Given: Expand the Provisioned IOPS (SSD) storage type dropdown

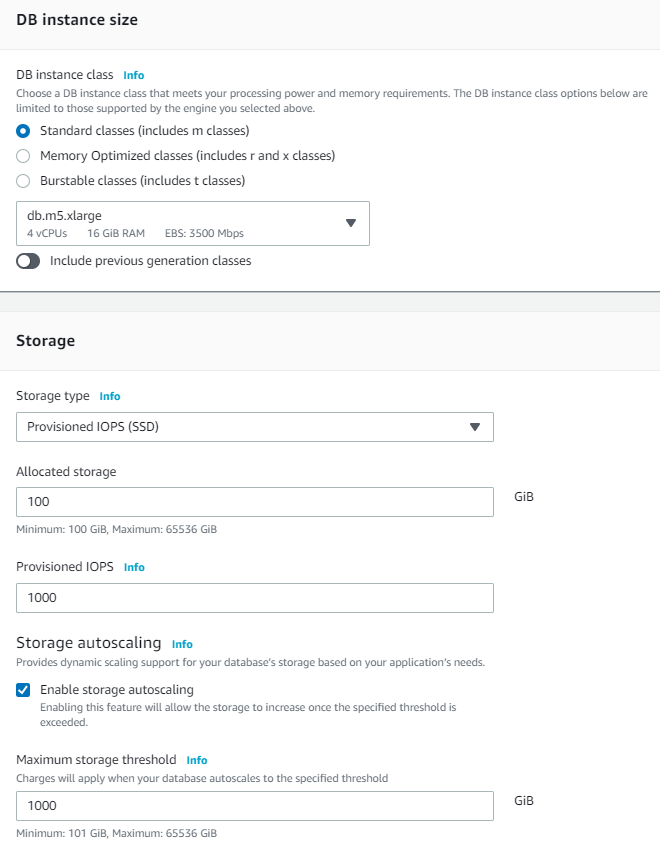Looking at the screenshot, I should coord(255,427).
